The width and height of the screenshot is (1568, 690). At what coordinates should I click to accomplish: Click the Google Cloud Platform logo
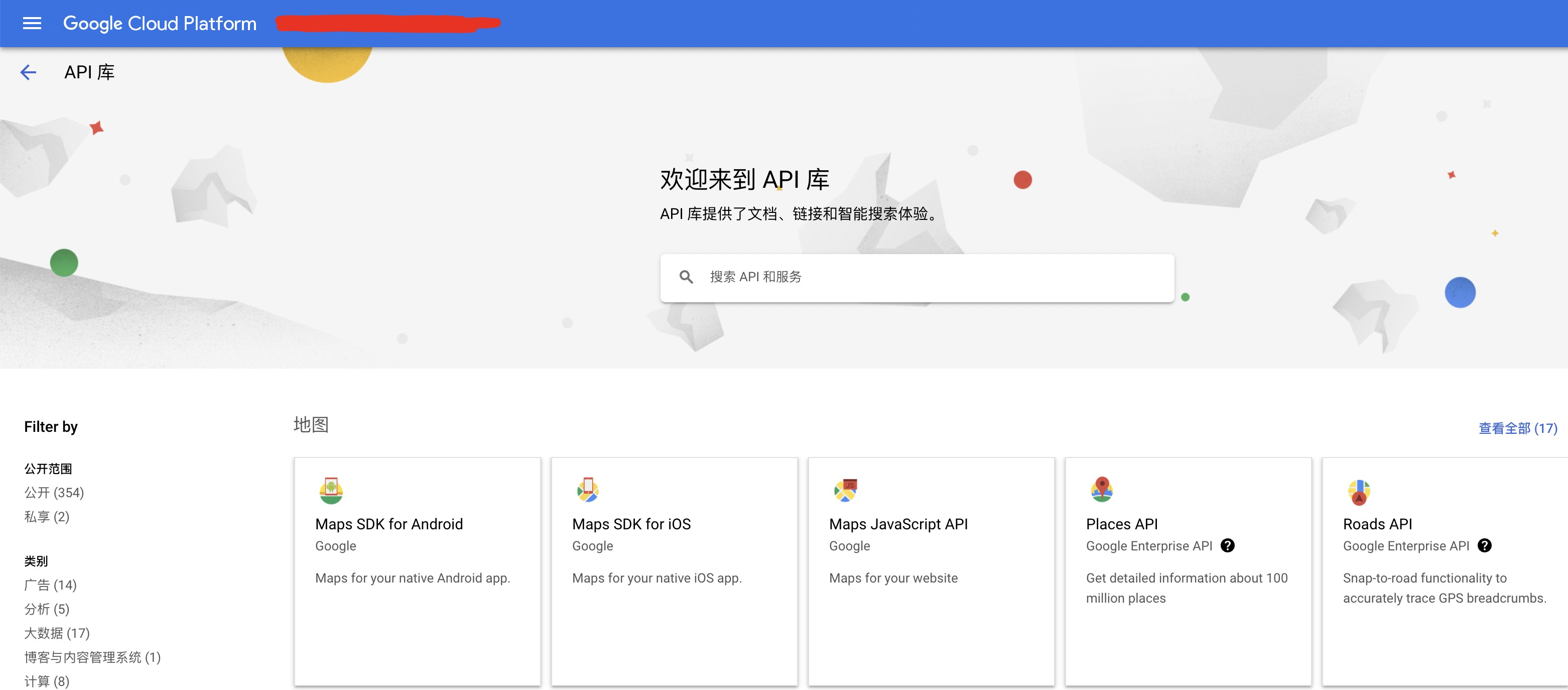160,23
